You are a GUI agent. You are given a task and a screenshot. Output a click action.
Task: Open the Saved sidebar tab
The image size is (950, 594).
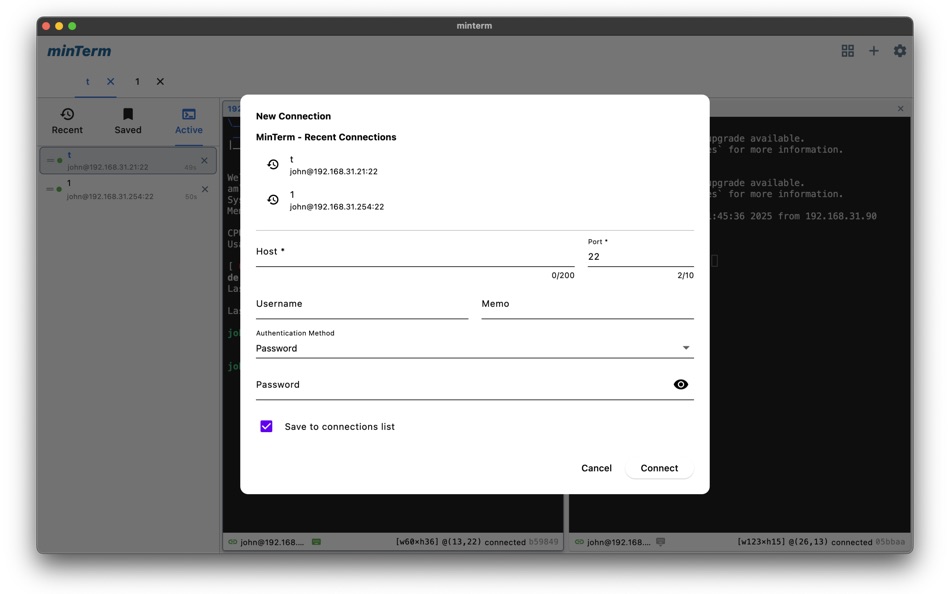128,121
